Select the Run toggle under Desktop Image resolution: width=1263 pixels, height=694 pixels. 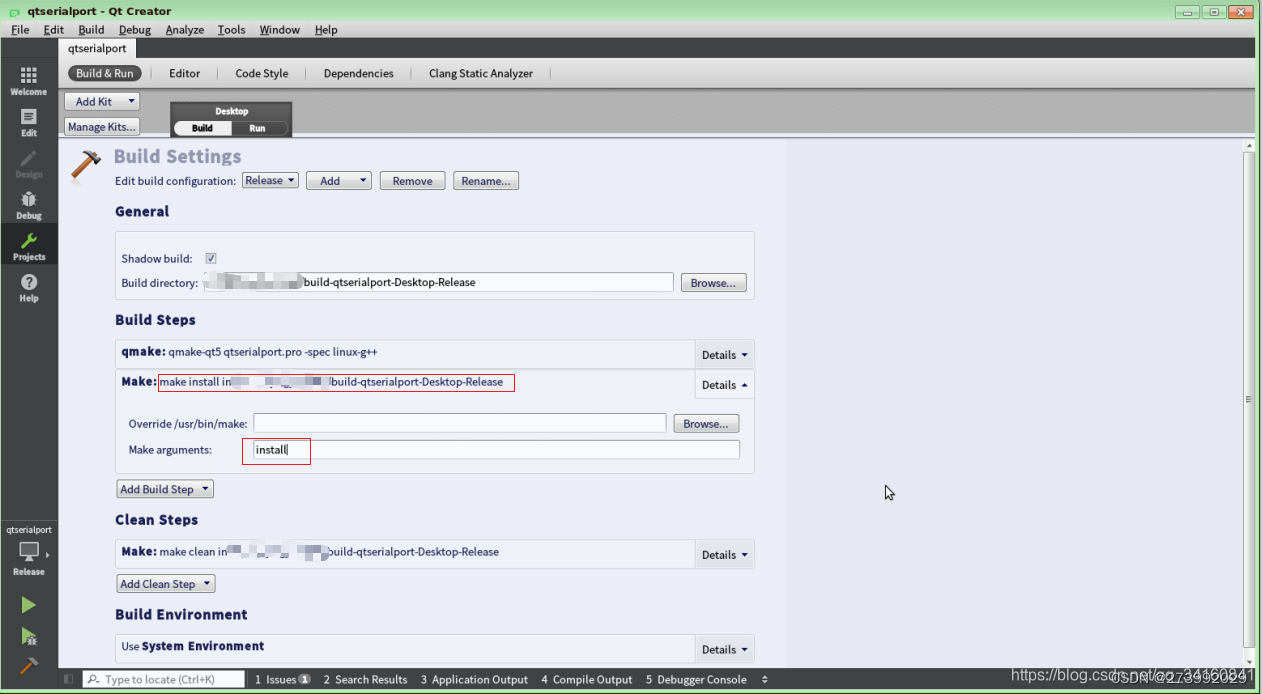tap(258, 128)
